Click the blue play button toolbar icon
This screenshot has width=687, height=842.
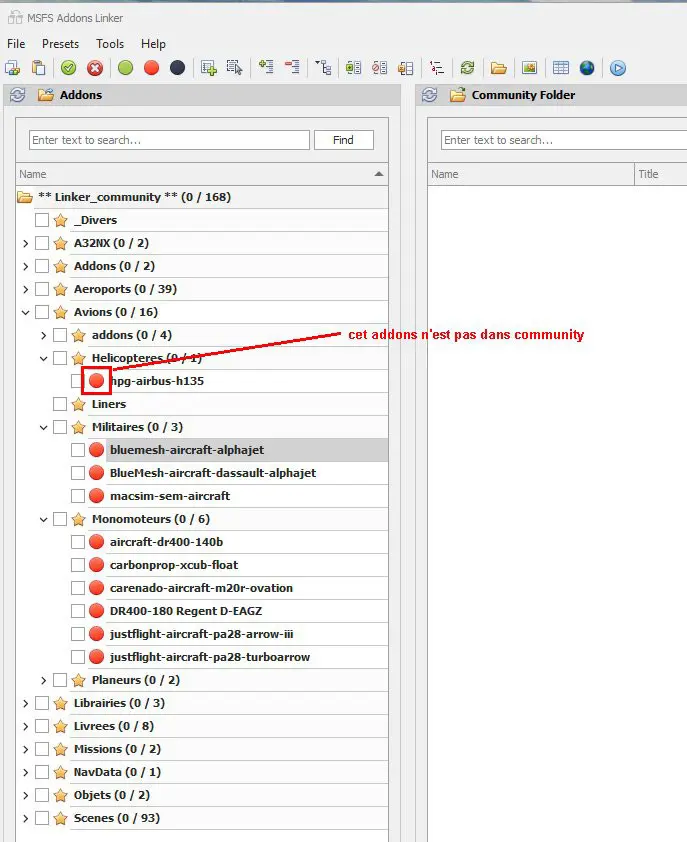[618, 68]
